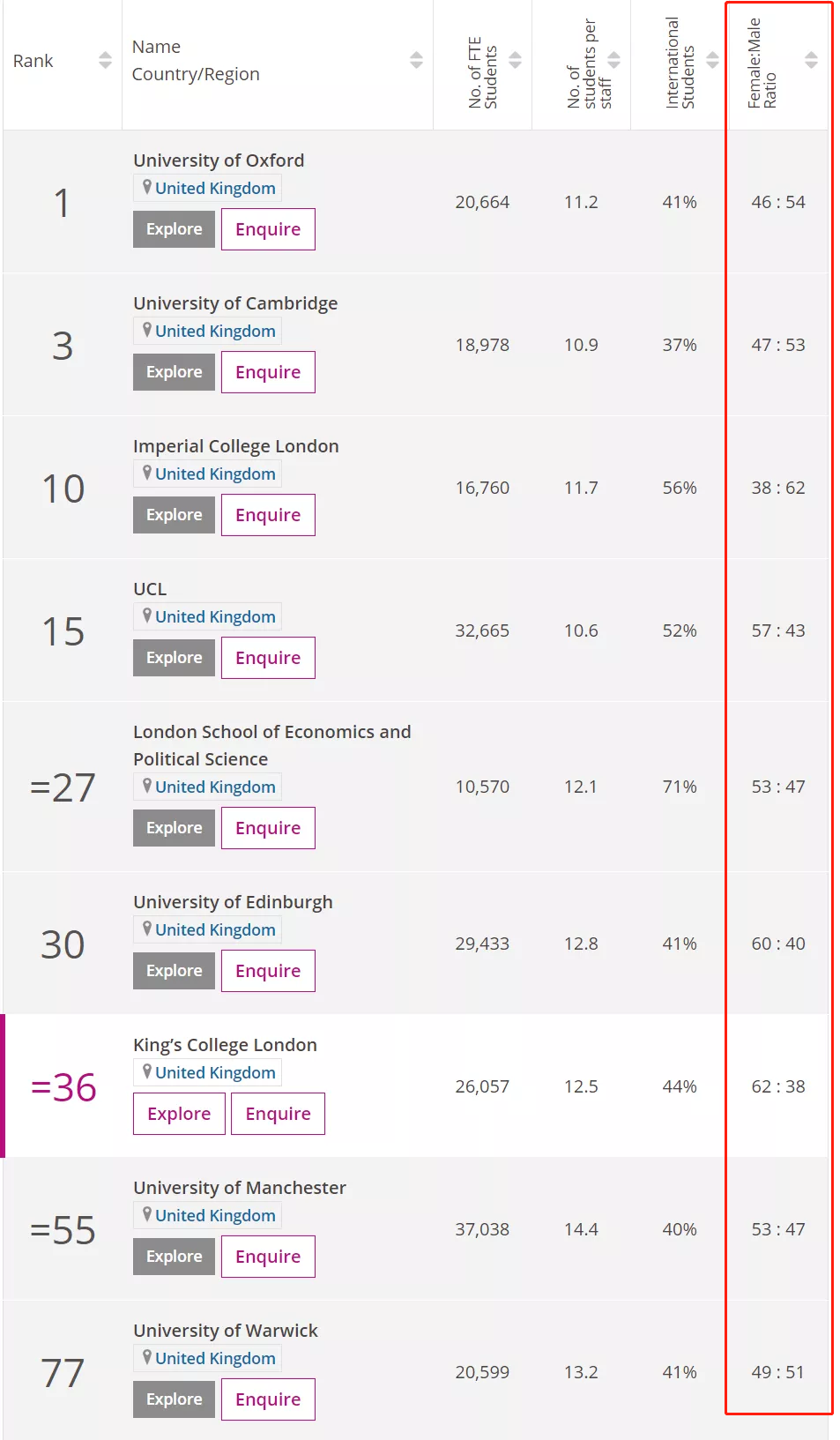Click location pin beside Oxford's United Kingdom

147,187
